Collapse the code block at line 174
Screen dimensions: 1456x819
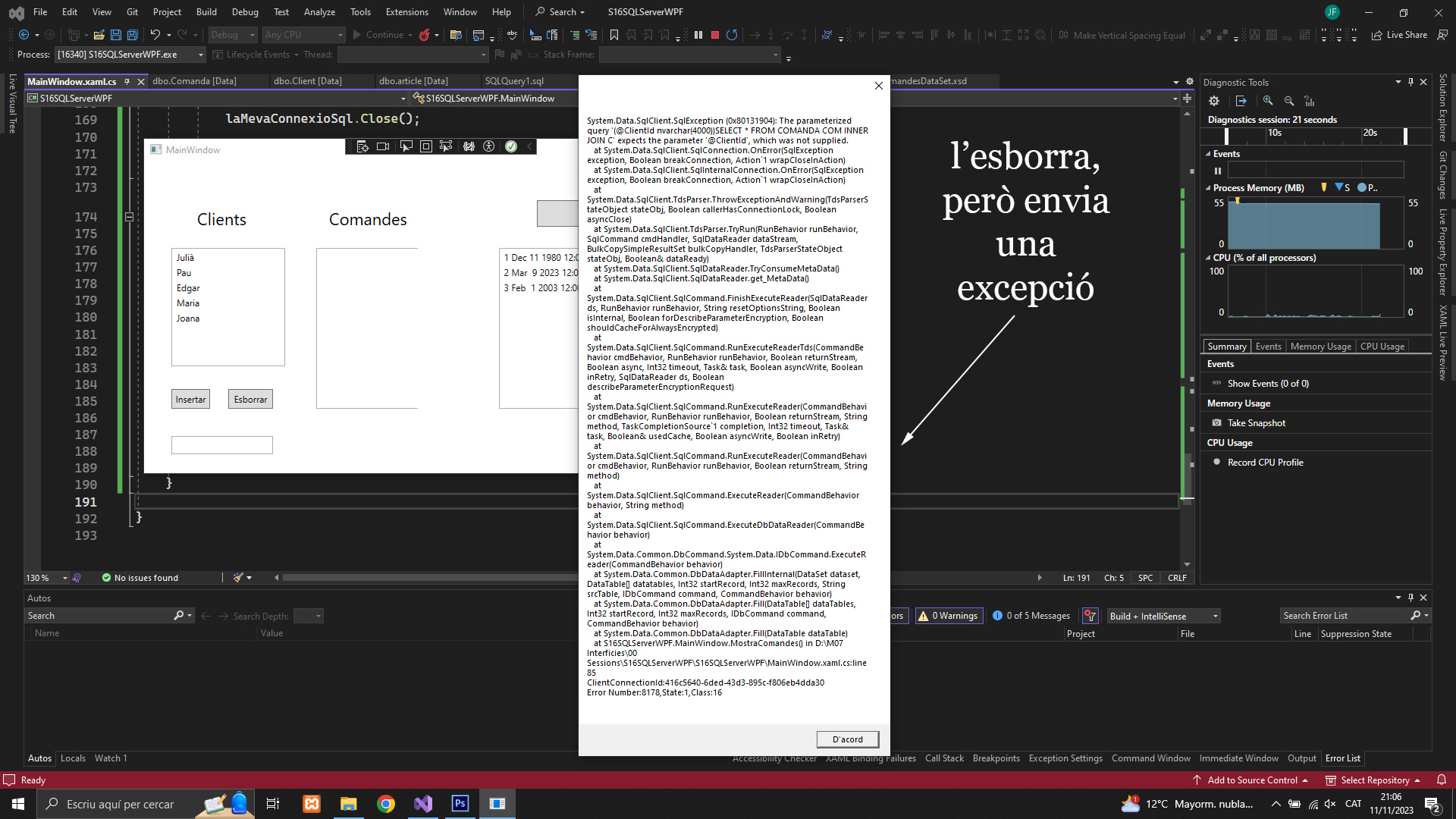click(129, 218)
